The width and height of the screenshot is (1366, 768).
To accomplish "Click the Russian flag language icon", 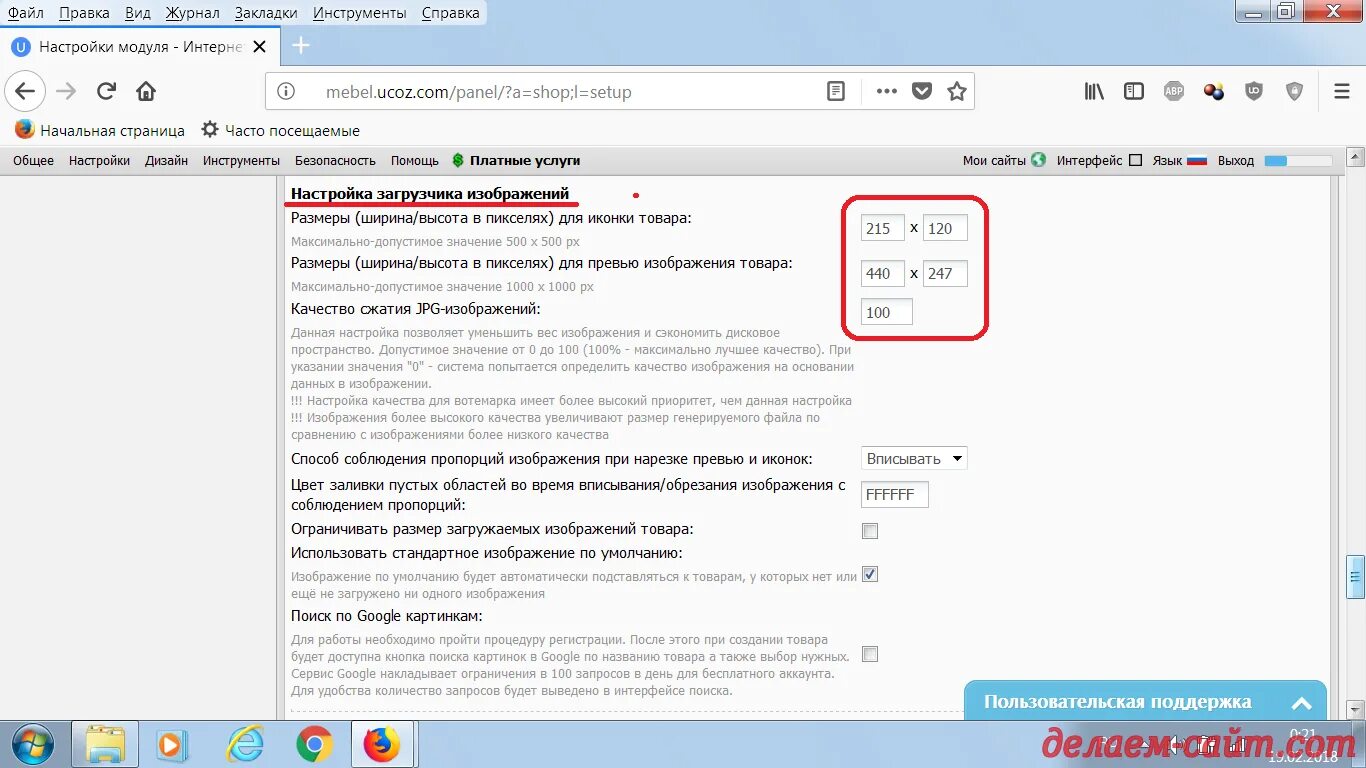I will click(1197, 160).
